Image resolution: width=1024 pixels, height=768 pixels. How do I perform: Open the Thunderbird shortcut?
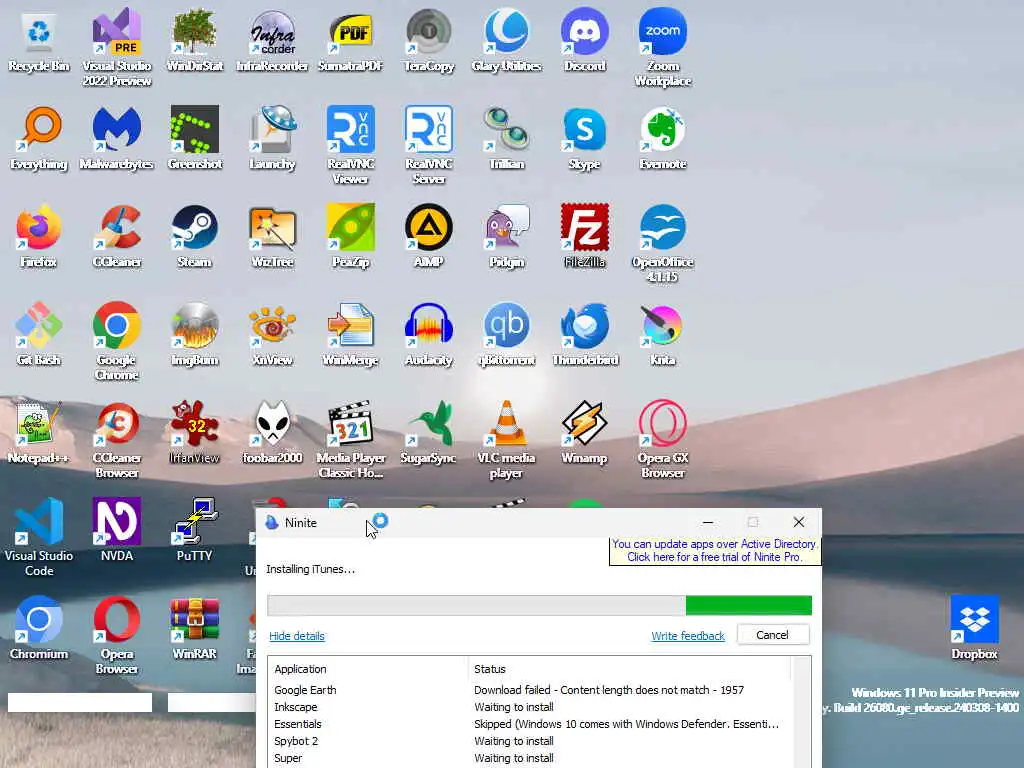[x=584, y=335]
